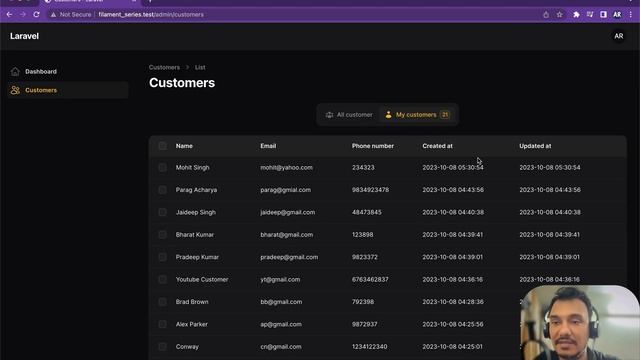Reload the customers page
Image resolution: width=640 pixels, height=360 pixels.
click(x=36, y=14)
